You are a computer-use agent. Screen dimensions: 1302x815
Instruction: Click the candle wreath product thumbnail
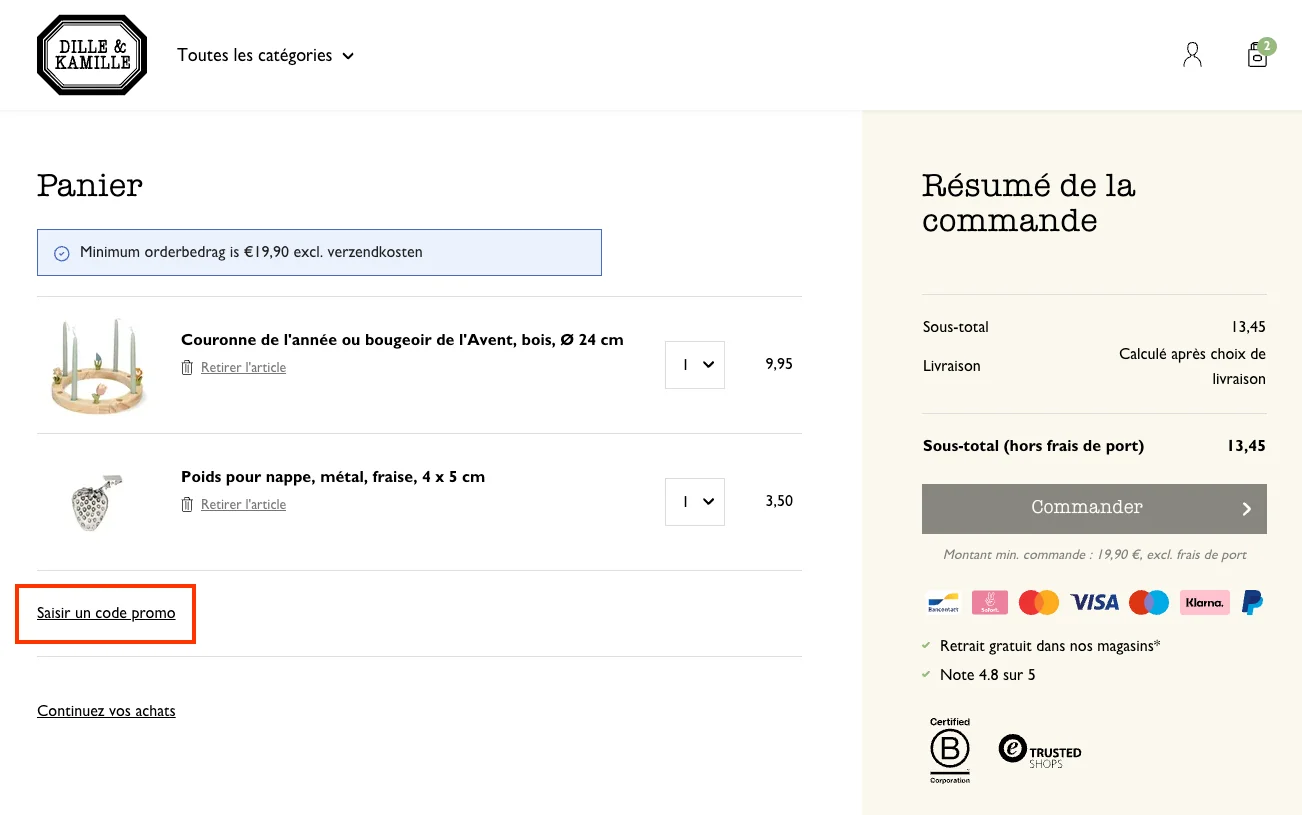pyautogui.click(x=98, y=365)
